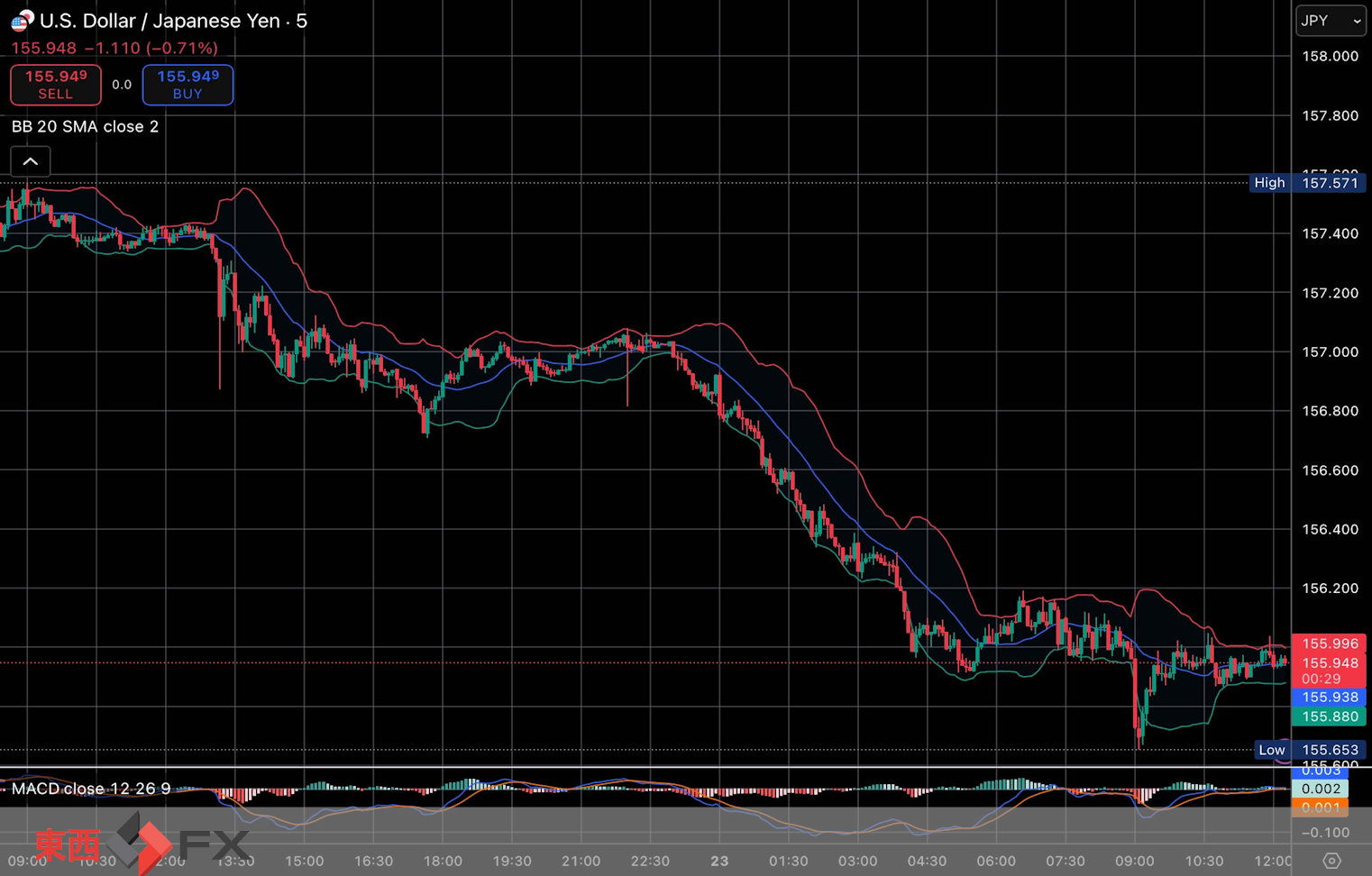Click the blue 155.938 basis price tag
1372x876 pixels.
(1330, 697)
